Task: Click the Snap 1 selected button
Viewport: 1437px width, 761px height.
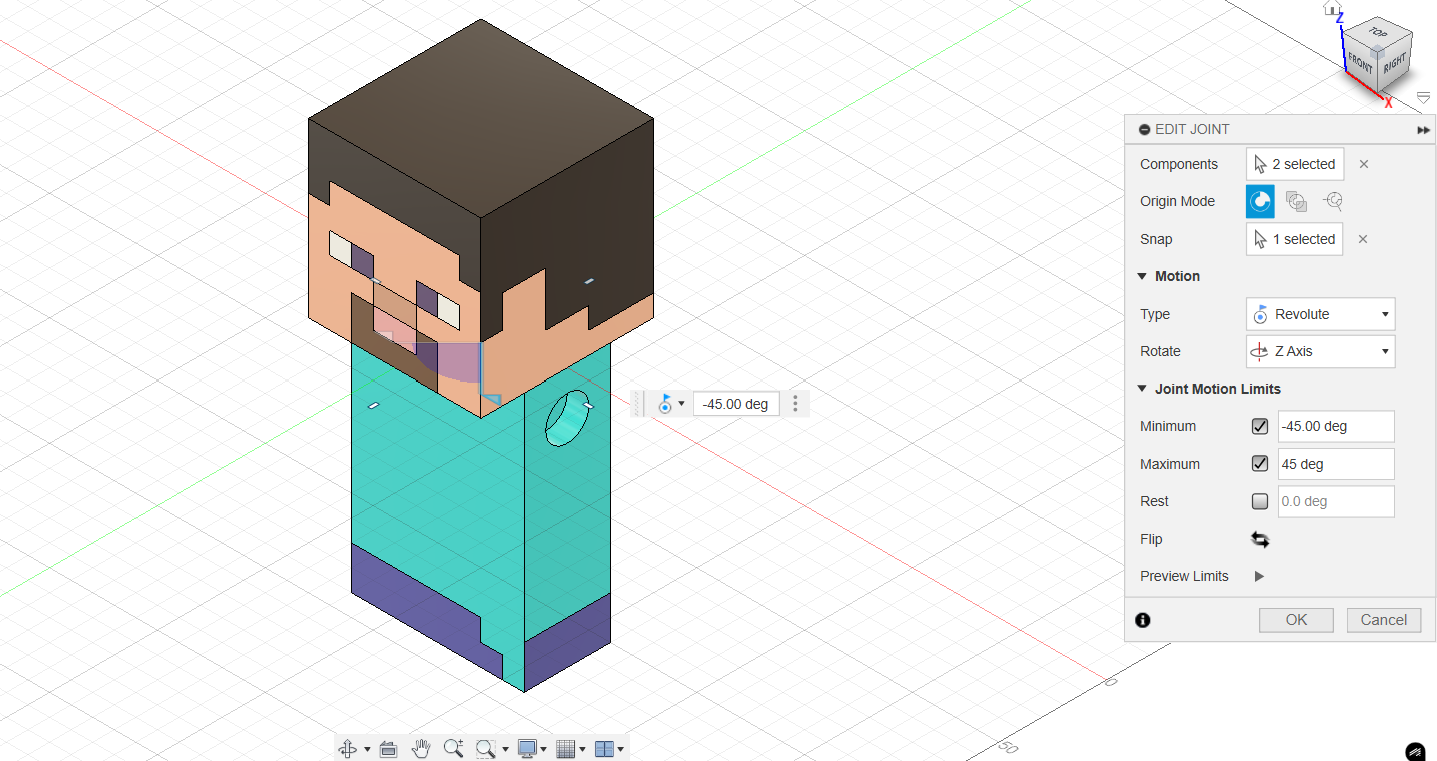Action: click(x=1295, y=239)
